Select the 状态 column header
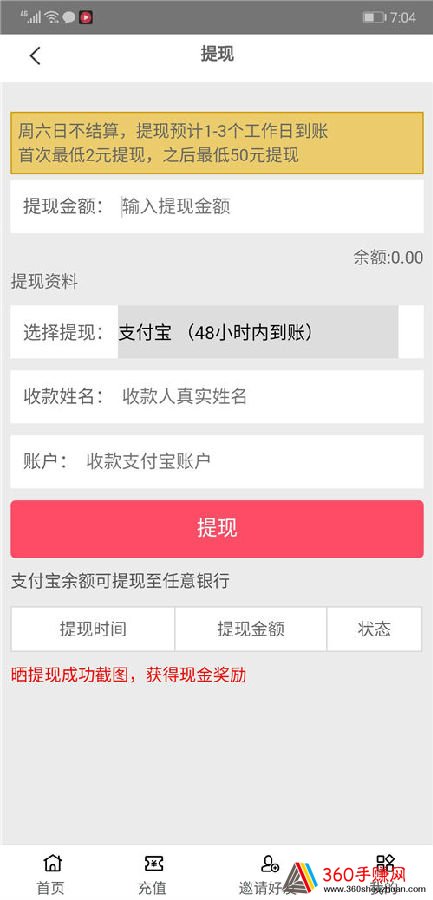Image resolution: width=433 pixels, height=900 pixels. [x=374, y=629]
